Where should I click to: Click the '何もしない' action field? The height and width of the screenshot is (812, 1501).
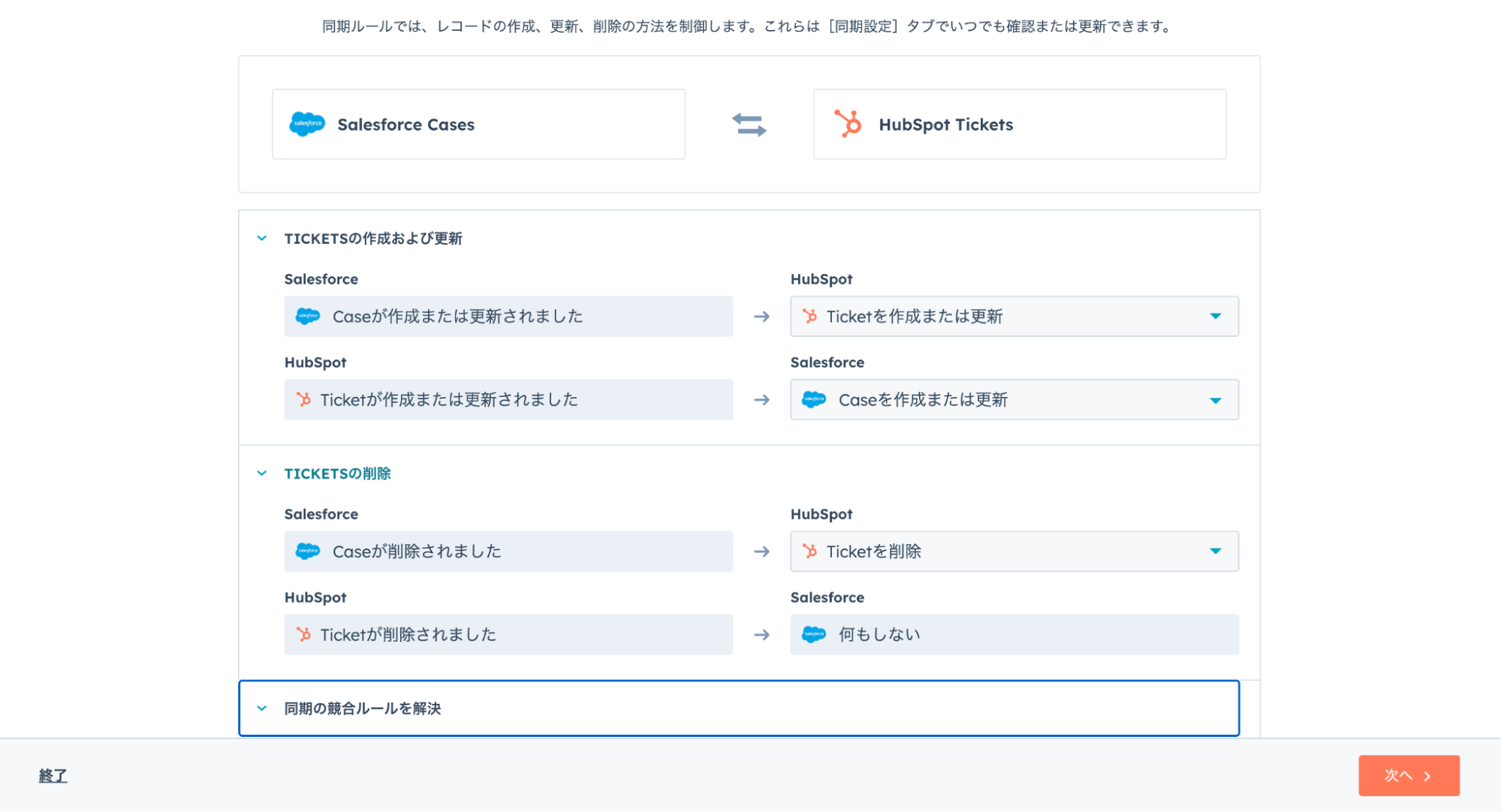coord(1014,635)
